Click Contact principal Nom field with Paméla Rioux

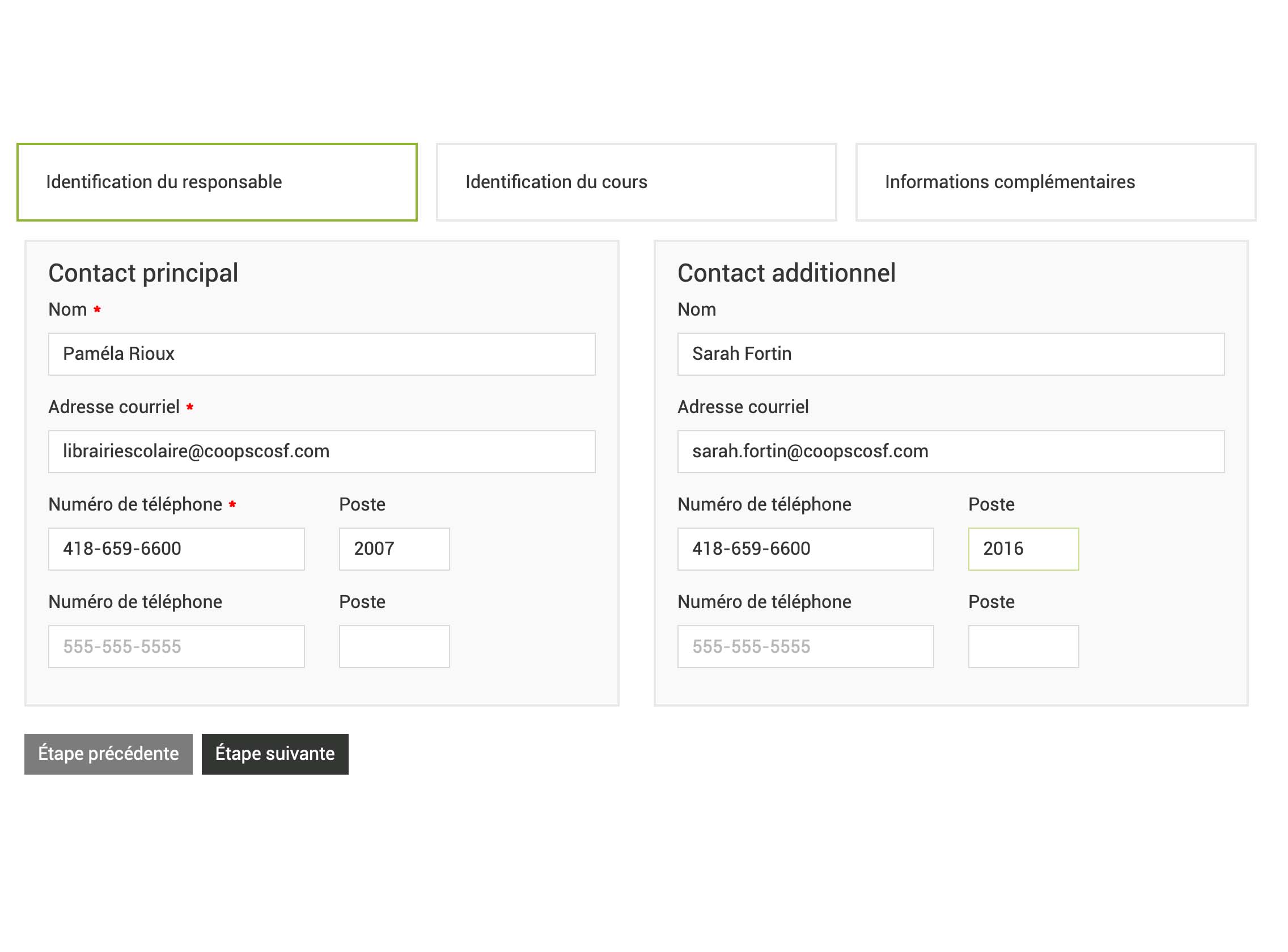pyautogui.click(x=321, y=354)
